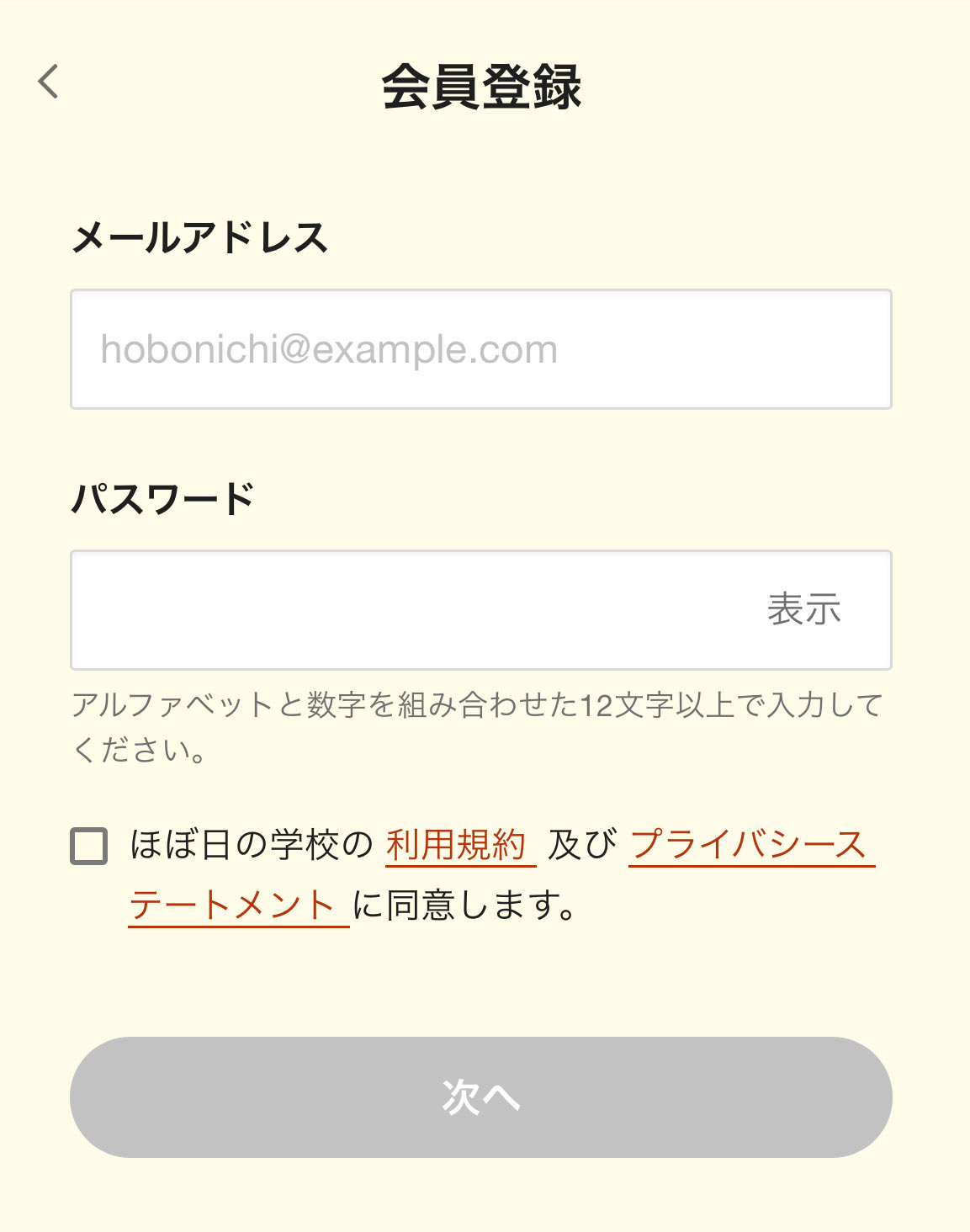Screen dimensions: 970x1232
Task: Click the ほぼ日の学校の checkbox label text
Action: (251, 845)
